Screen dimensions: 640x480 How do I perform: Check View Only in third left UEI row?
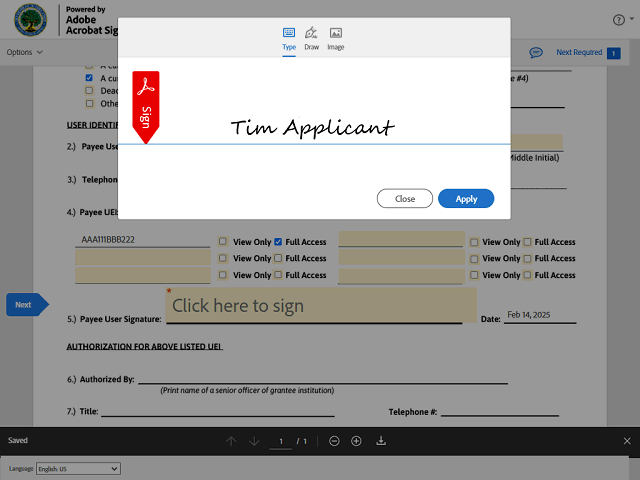click(x=222, y=275)
